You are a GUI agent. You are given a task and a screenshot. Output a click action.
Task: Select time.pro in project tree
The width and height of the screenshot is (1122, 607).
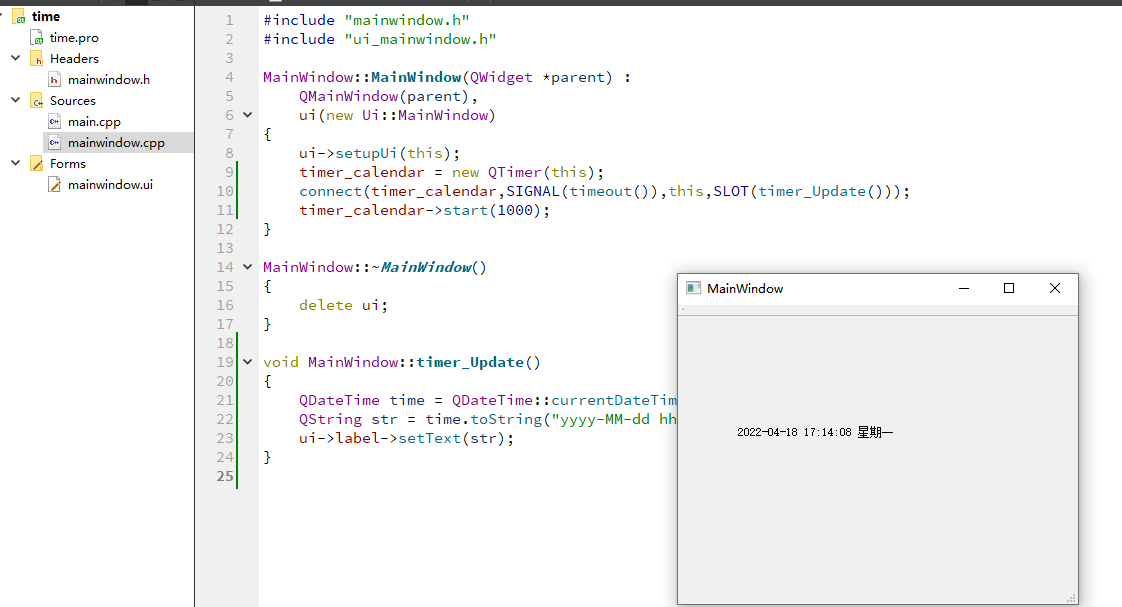click(x=74, y=38)
